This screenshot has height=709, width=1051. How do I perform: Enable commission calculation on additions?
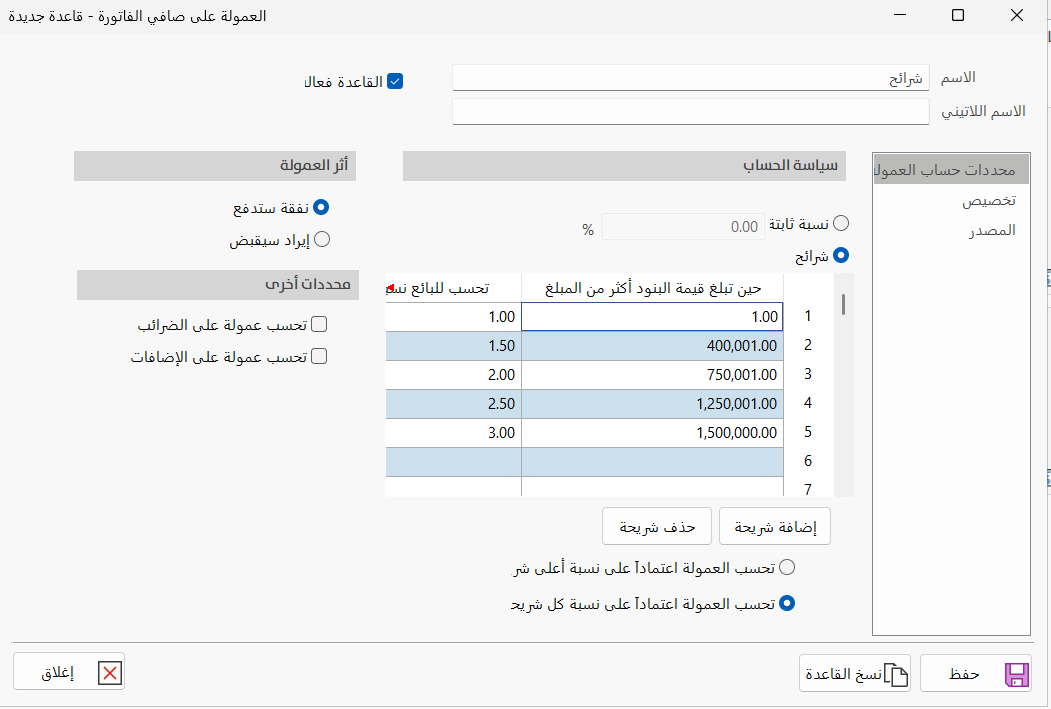coord(319,357)
